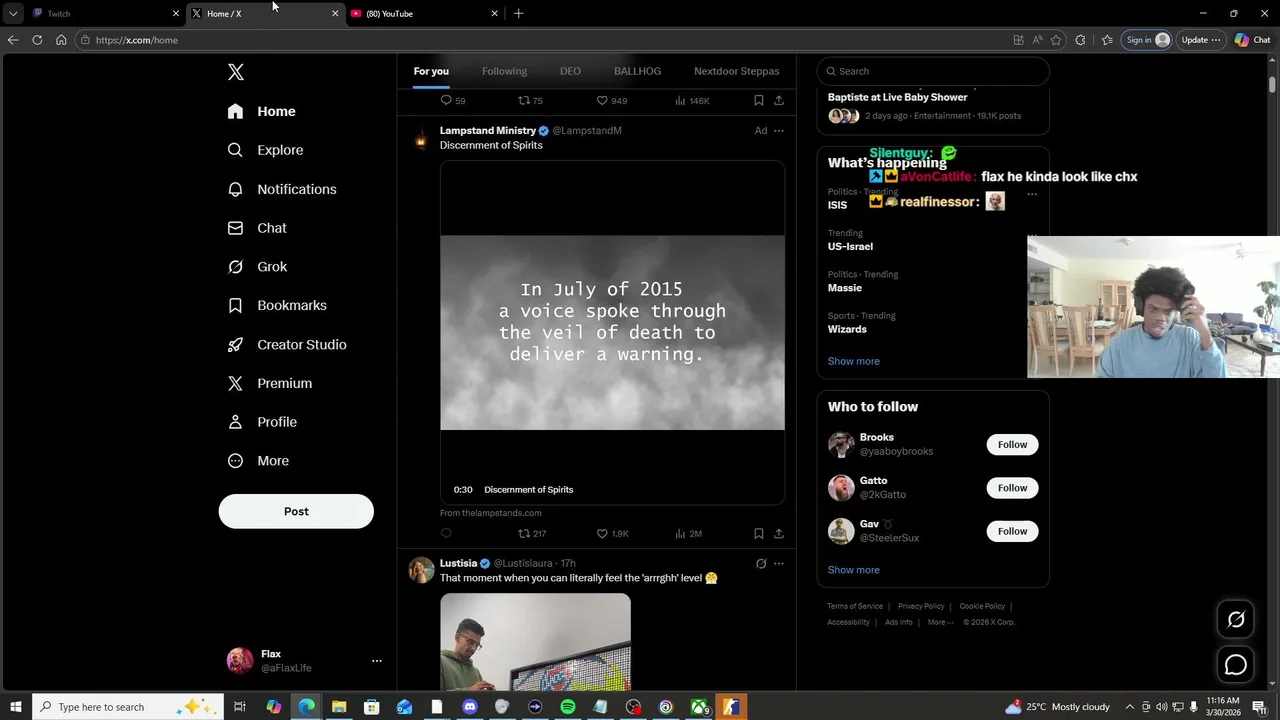This screenshot has height=720, width=1280.
Task: Bookmark the Lampstand Ministry post
Action: tap(759, 534)
